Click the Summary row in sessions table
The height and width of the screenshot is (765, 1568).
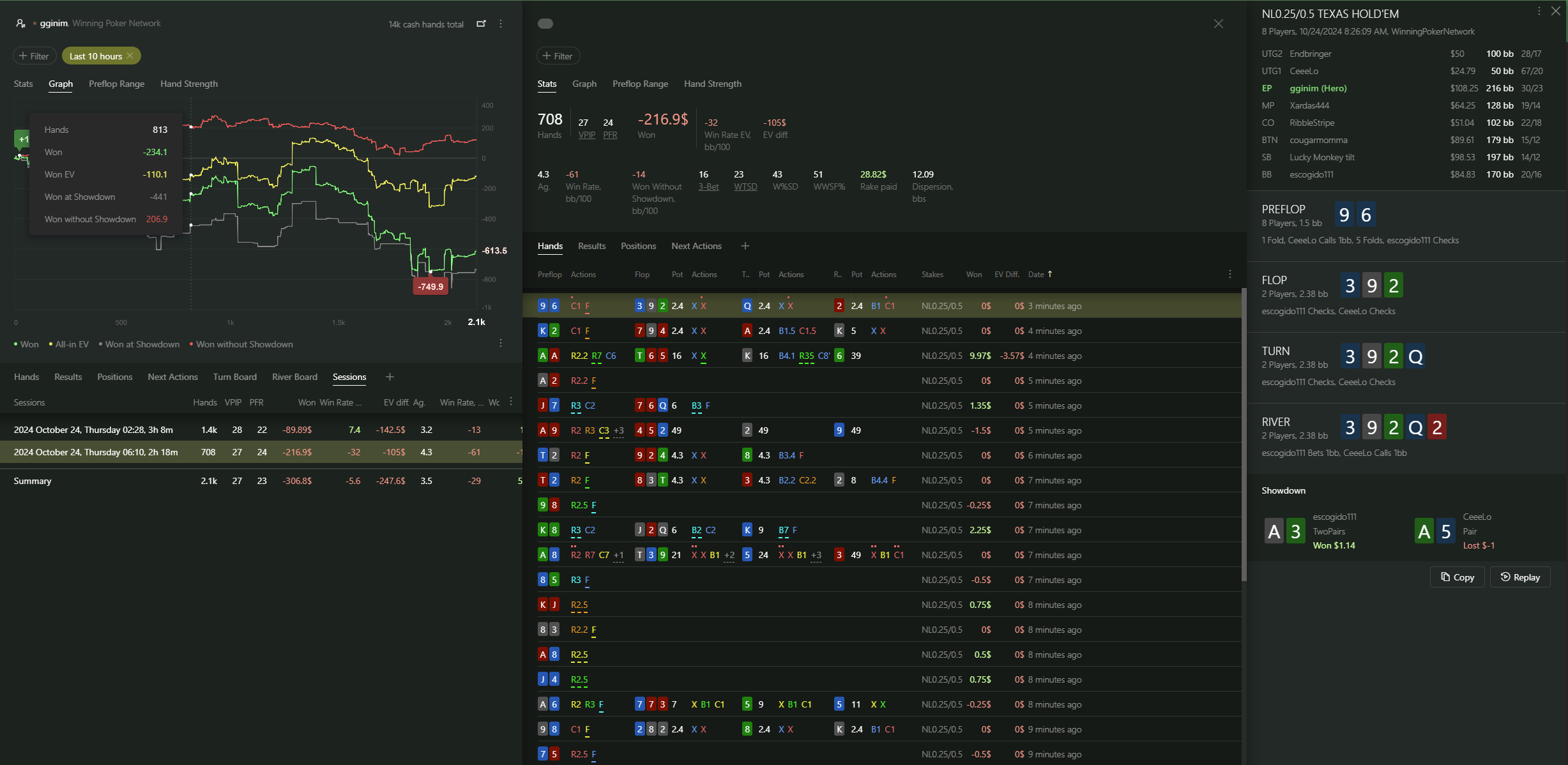[261, 481]
